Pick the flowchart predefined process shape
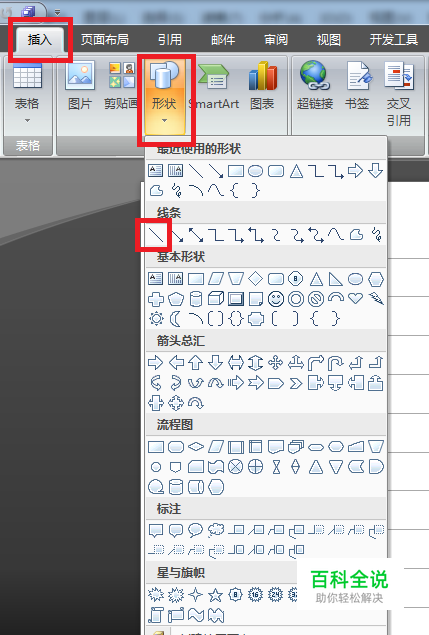This screenshot has height=635, width=429. (x=236, y=447)
